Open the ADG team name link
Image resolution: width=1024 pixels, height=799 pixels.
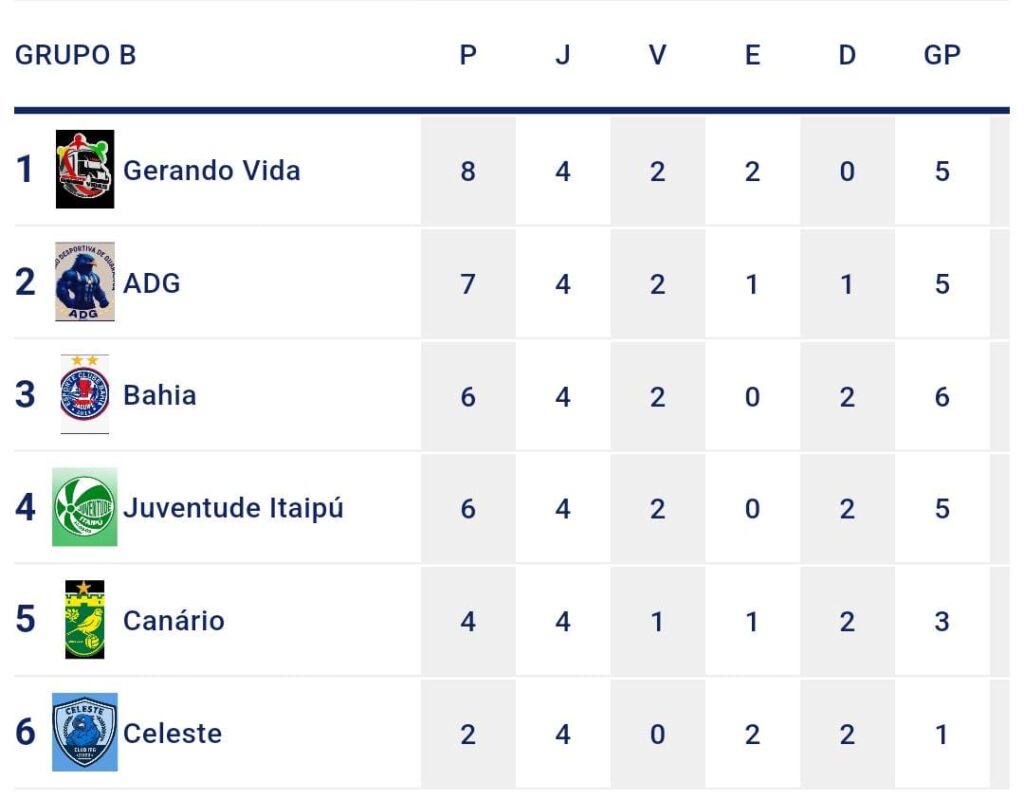coord(152,283)
